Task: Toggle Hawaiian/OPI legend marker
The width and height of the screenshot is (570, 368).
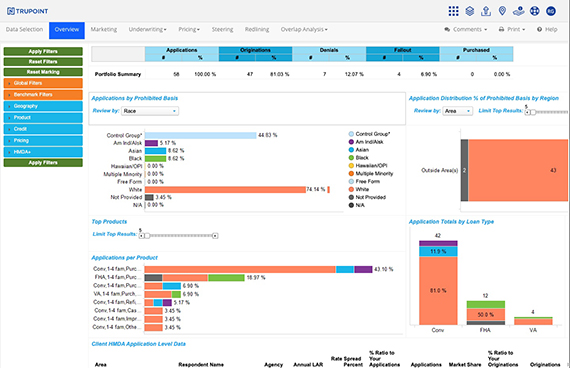Action: [351, 165]
